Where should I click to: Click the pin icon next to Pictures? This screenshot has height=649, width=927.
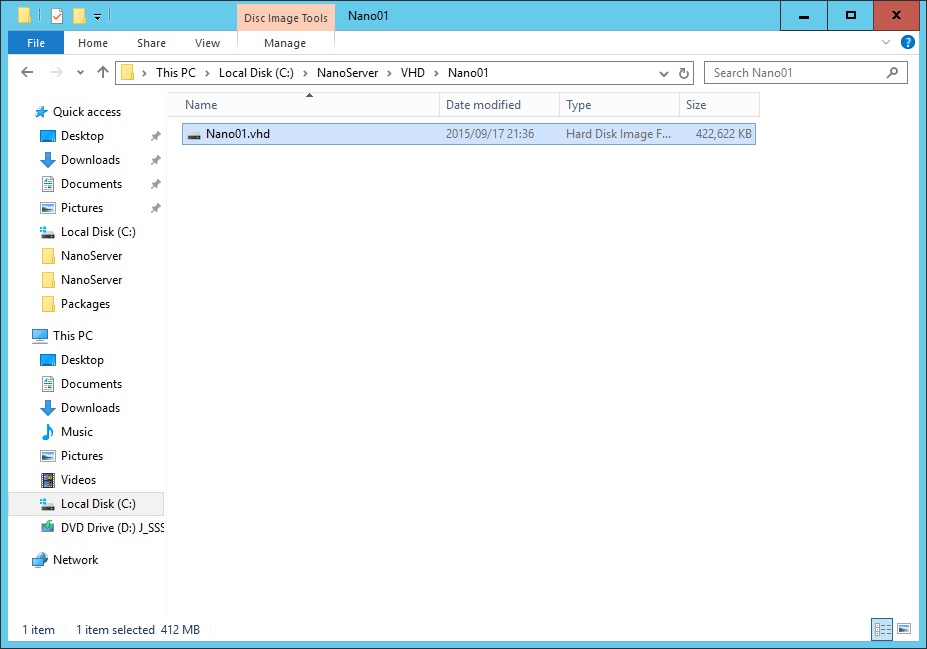coord(155,208)
